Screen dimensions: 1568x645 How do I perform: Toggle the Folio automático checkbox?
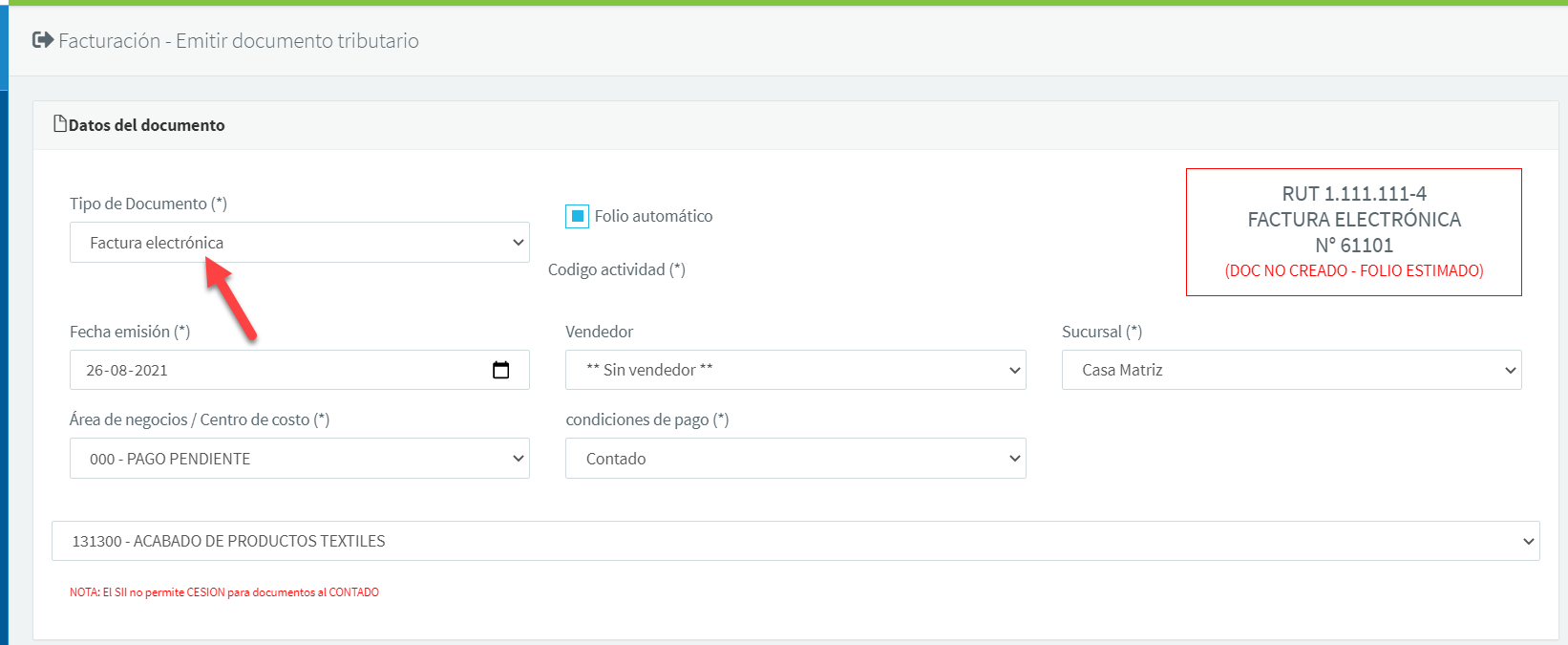coord(577,216)
